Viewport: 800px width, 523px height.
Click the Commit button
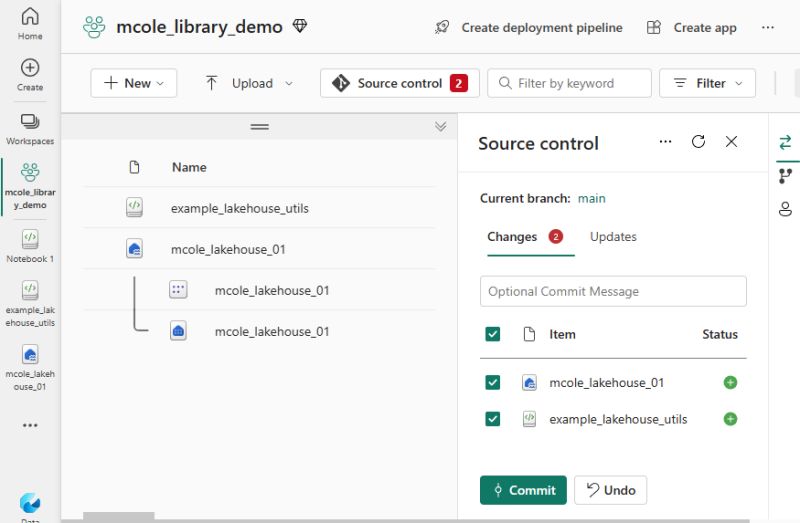click(523, 490)
